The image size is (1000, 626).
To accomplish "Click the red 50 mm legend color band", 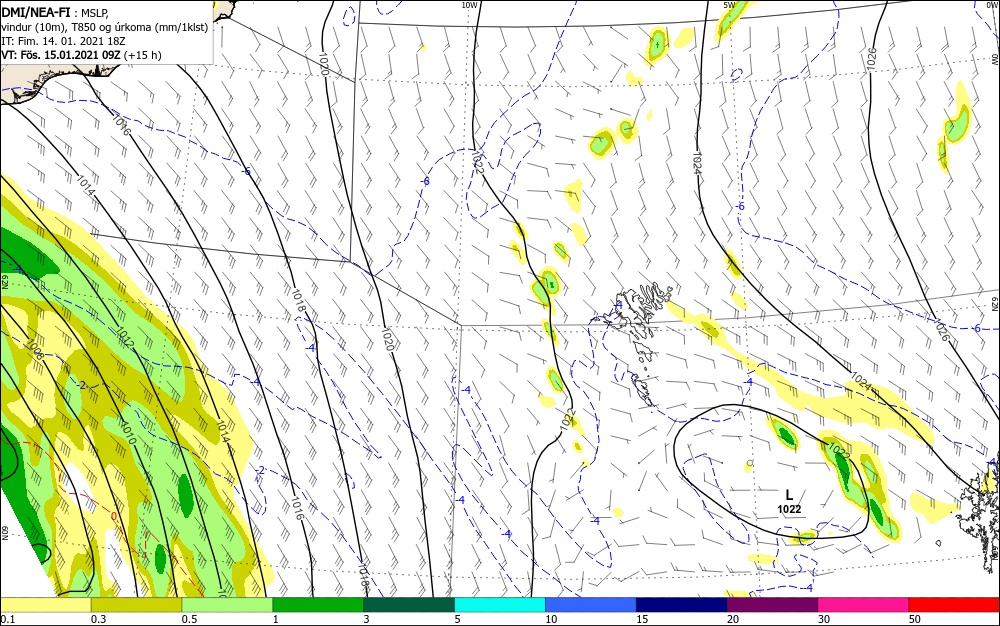I will (x=954, y=605).
